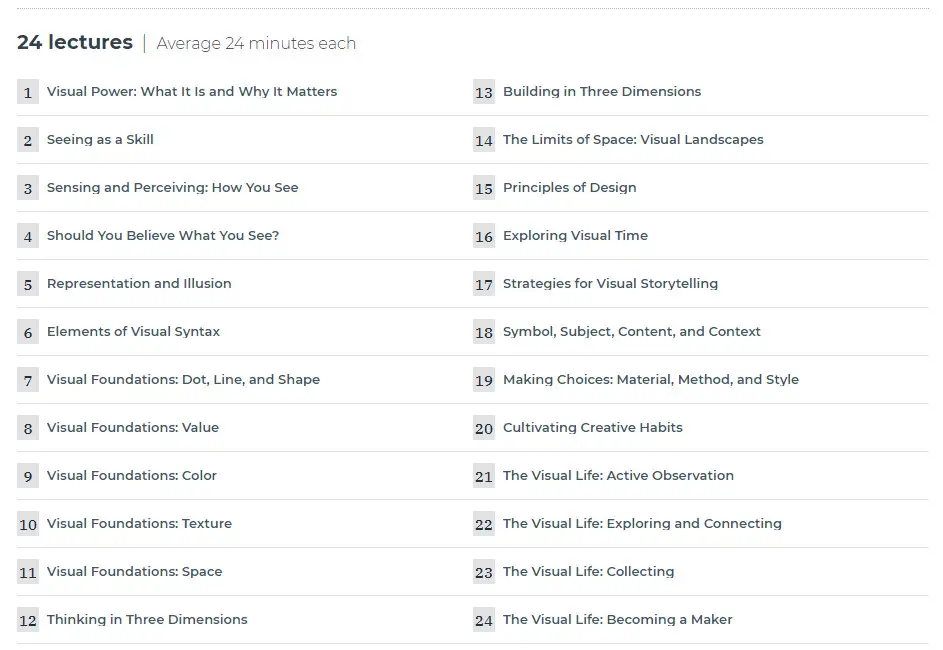Click the number 24 badge

coord(484,620)
